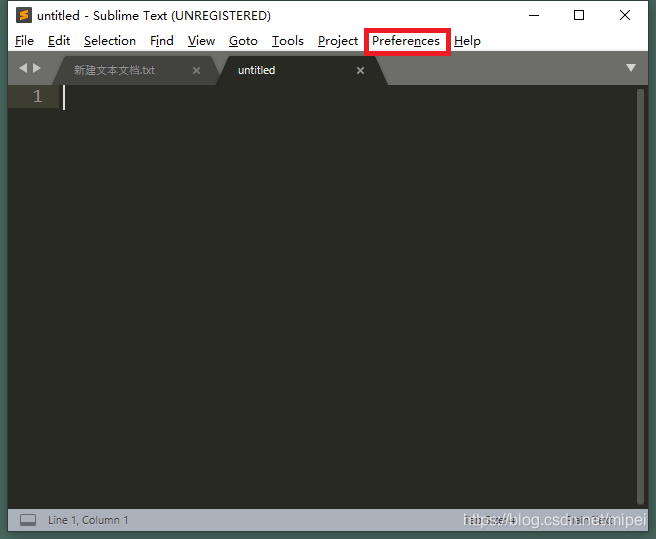Open the Plain Text syntax selector

tap(590, 520)
